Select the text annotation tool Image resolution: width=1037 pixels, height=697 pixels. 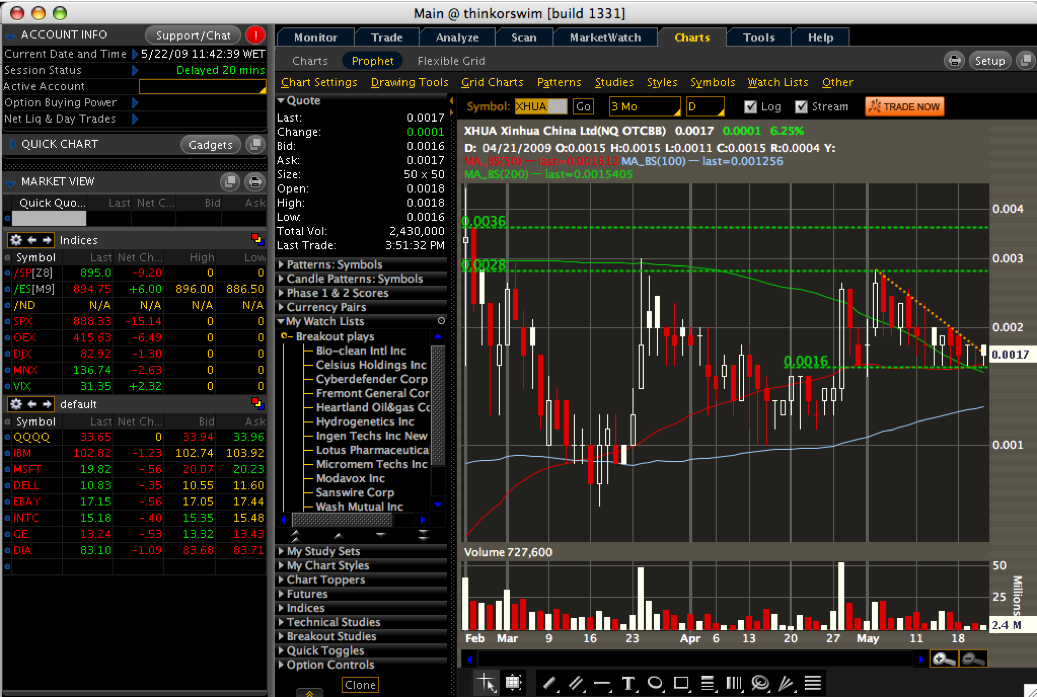(x=628, y=683)
